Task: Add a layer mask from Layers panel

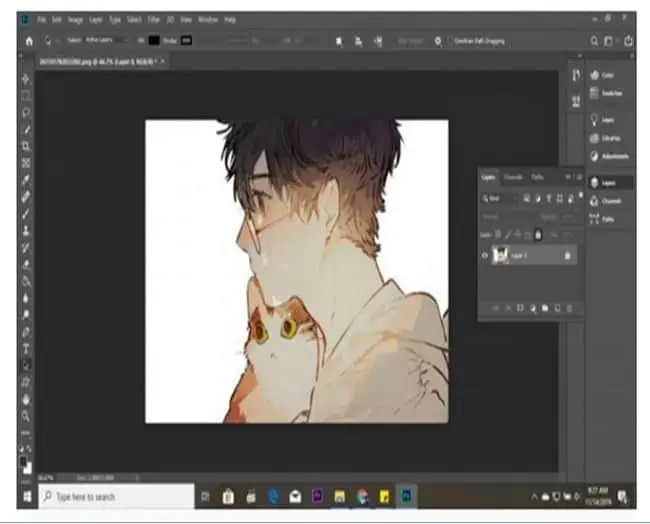Action: (x=520, y=308)
